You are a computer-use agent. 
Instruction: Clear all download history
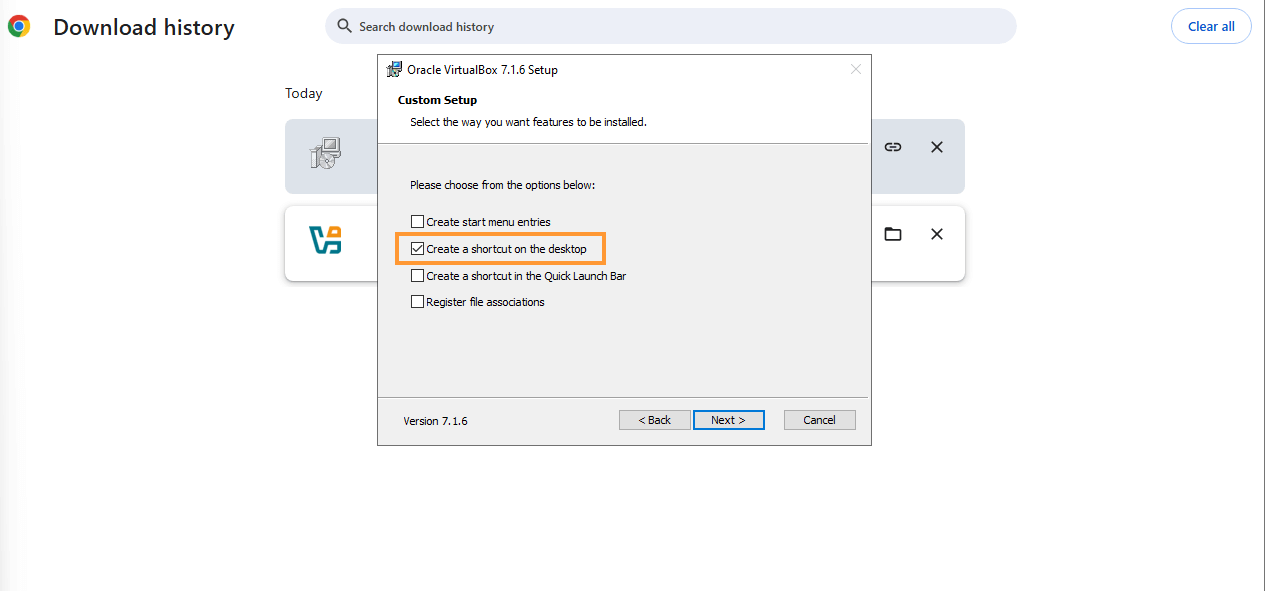[1211, 27]
